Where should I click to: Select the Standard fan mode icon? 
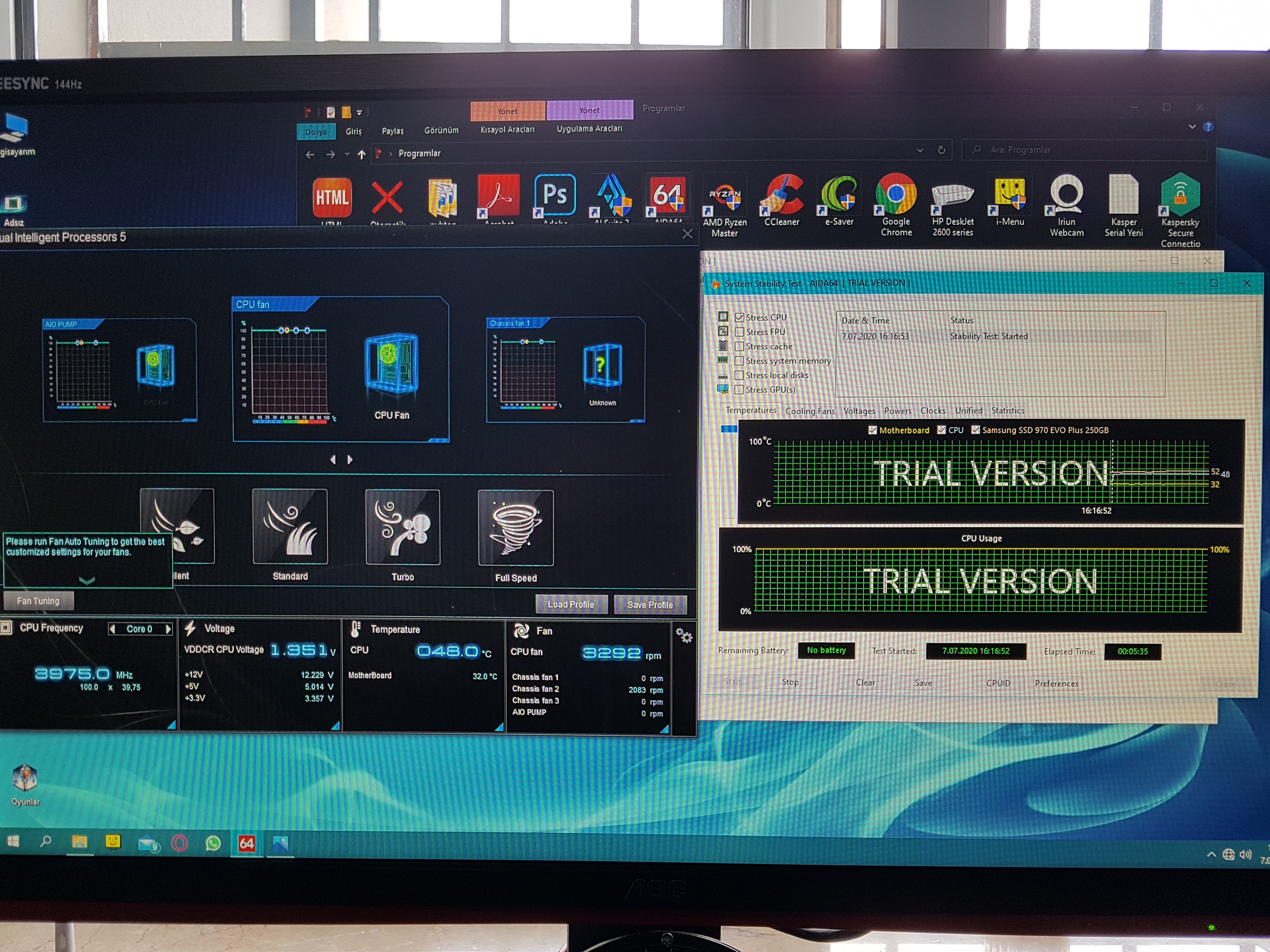click(x=290, y=526)
